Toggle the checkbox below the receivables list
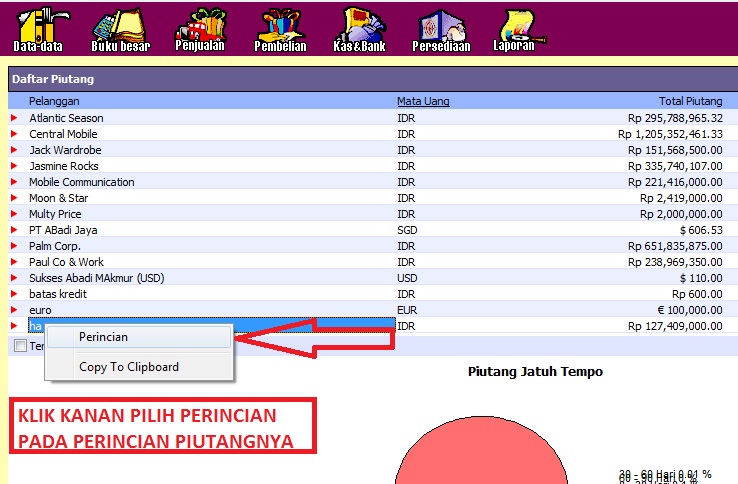 click(21, 346)
